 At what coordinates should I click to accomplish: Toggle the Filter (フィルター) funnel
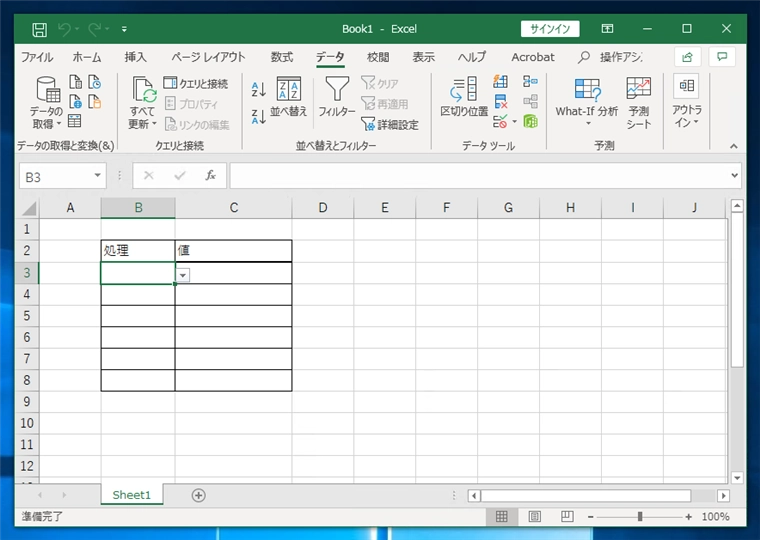[337, 96]
